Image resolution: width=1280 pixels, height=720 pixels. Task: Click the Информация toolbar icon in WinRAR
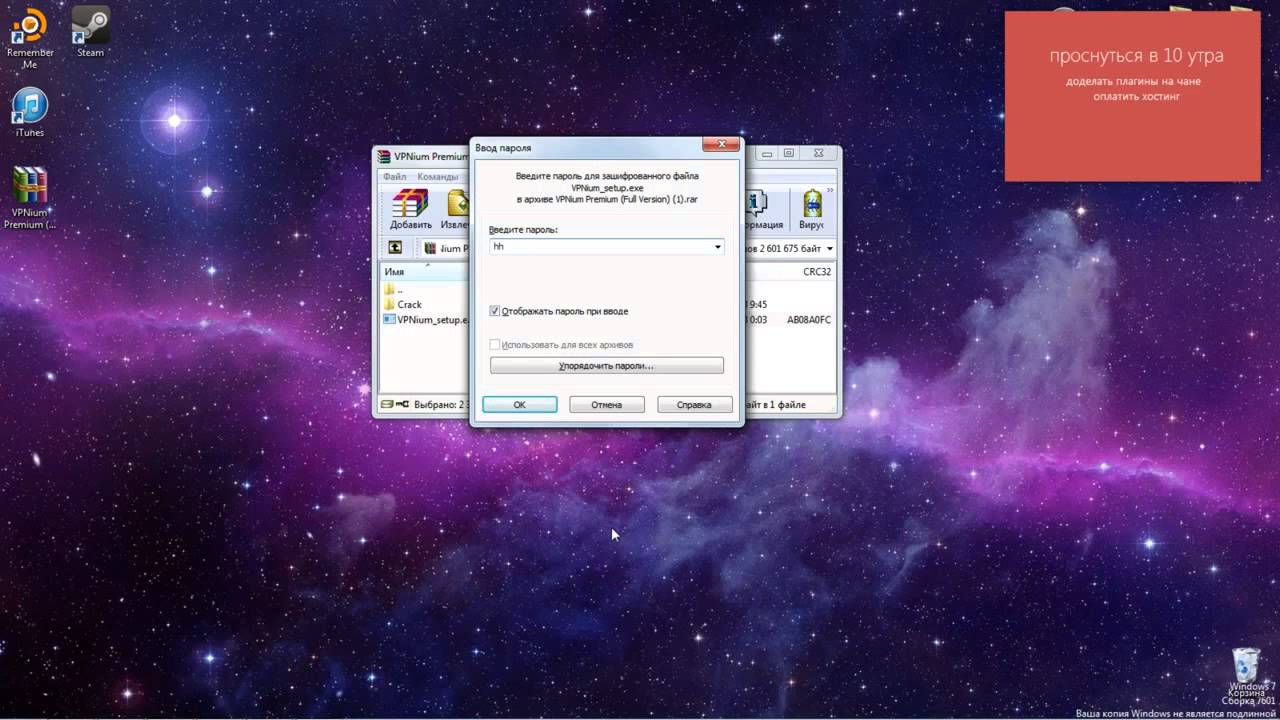pos(763,209)
